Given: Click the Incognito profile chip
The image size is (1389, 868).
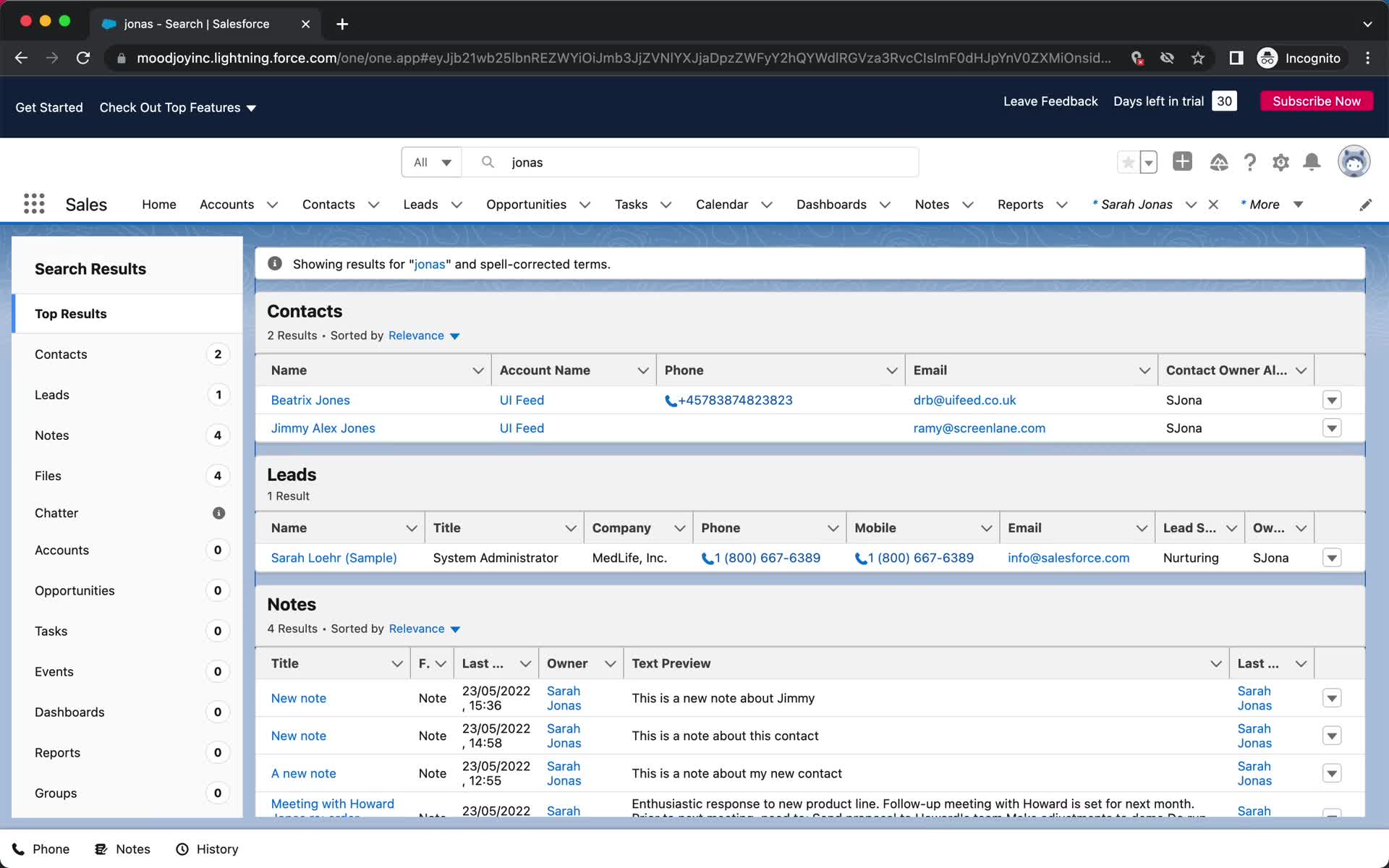Looking at the screenshot, I should pyautogui.click(x=1301, y=58).
